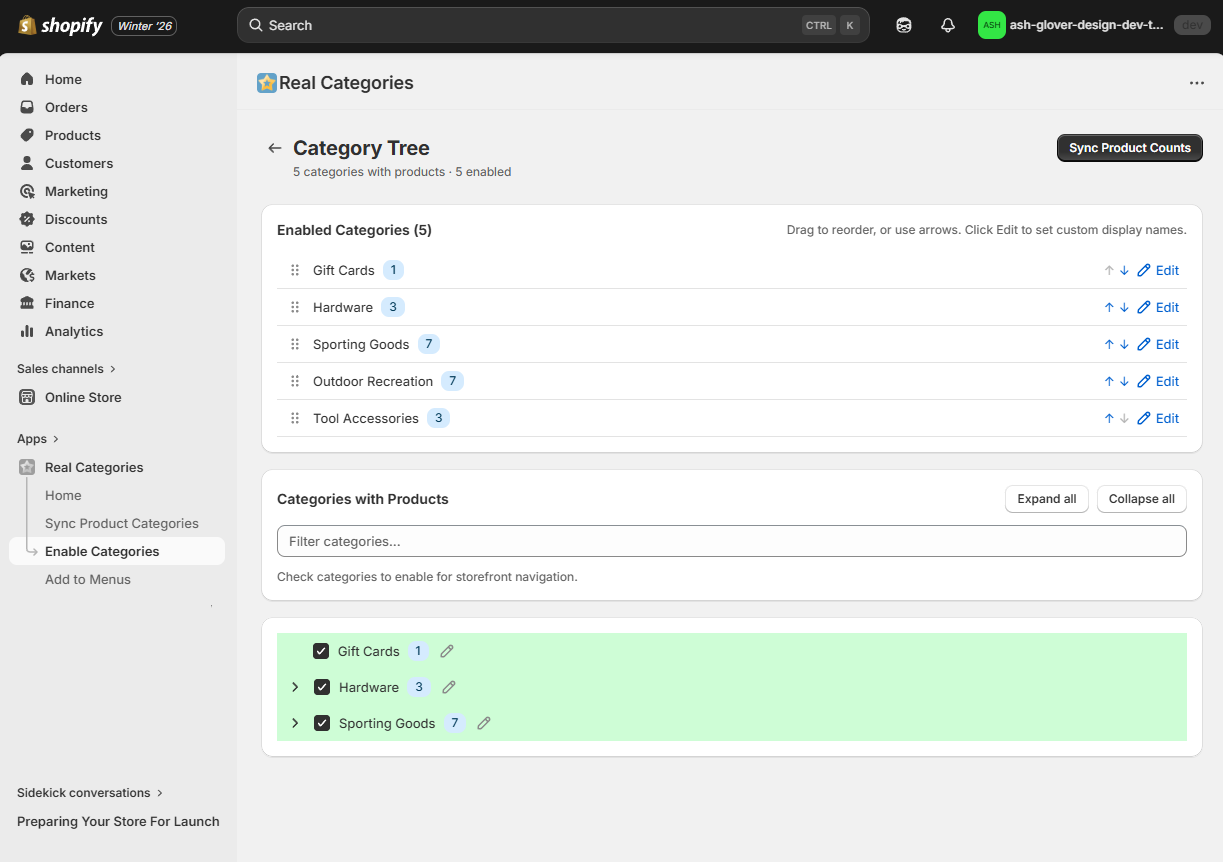Click the drag handle beside Sporting Goods

[x=294, y=343]
